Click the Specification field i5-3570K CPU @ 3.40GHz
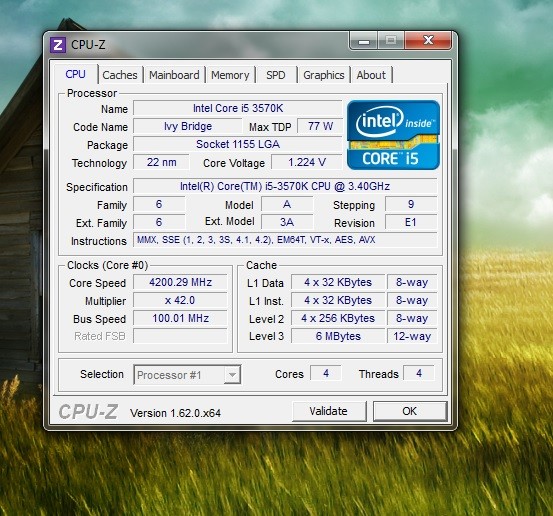The image size is (553, 516). 285,186
